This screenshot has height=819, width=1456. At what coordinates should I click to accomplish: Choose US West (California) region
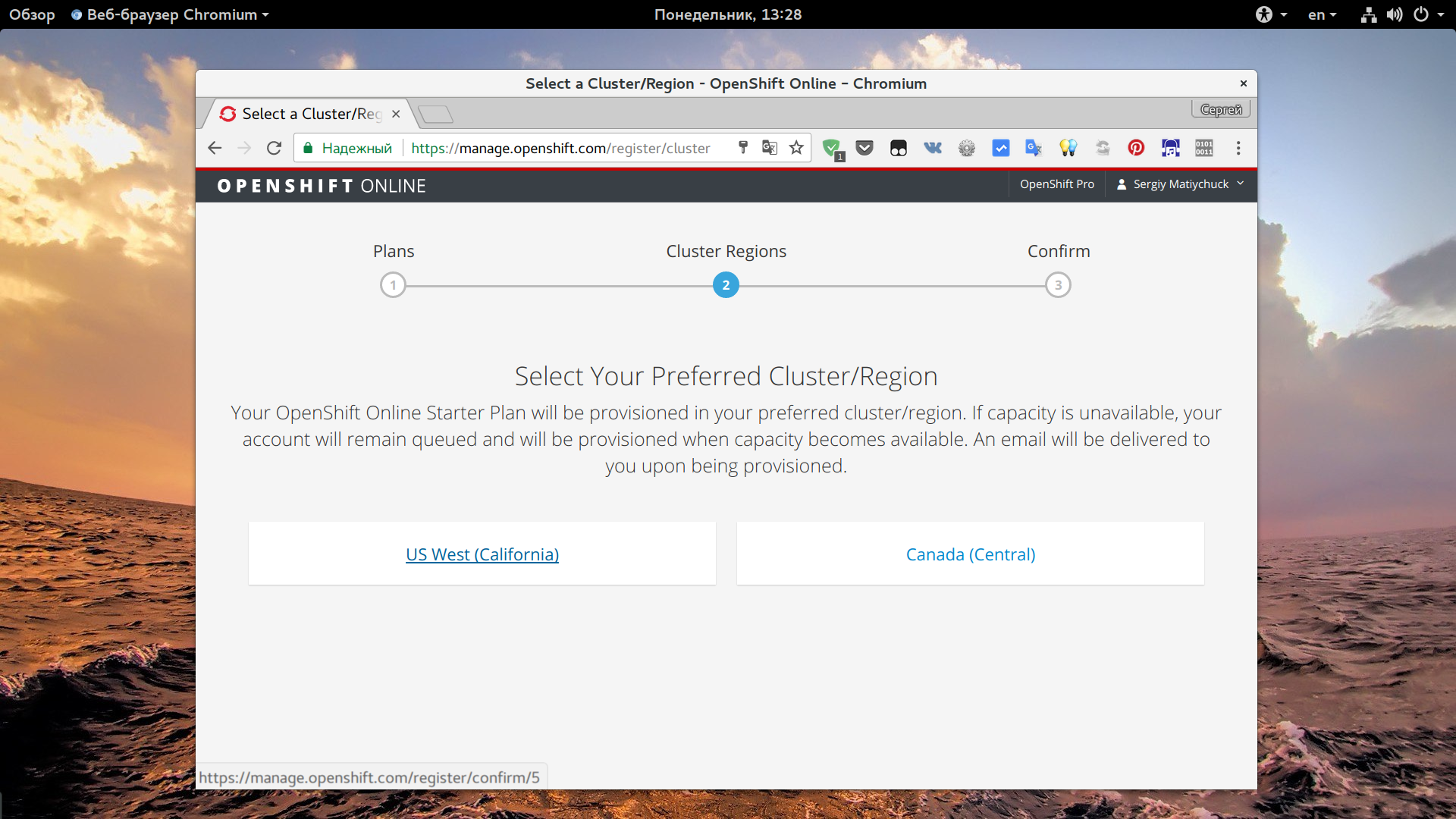point(482,554)
